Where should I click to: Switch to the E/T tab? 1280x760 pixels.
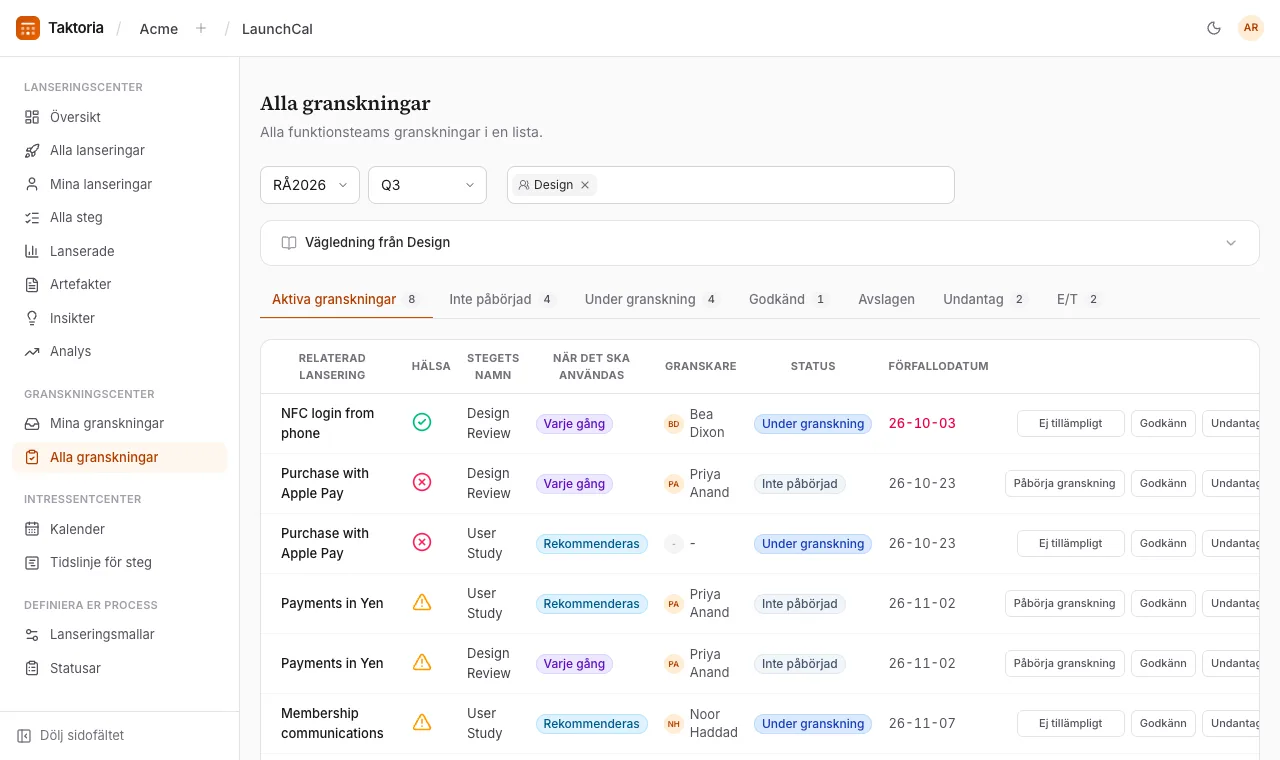pos(1079,299)
